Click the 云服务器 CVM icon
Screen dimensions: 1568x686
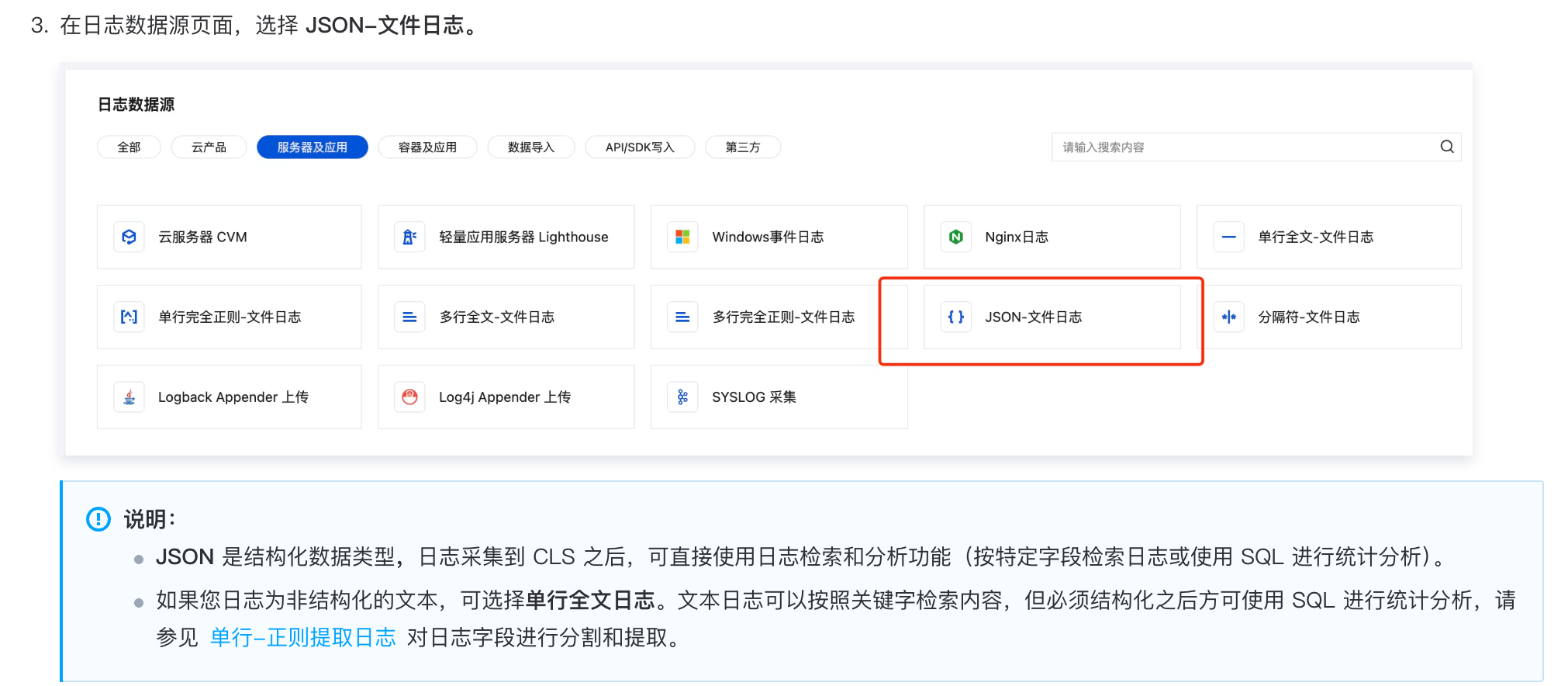[x=130, y=237]
